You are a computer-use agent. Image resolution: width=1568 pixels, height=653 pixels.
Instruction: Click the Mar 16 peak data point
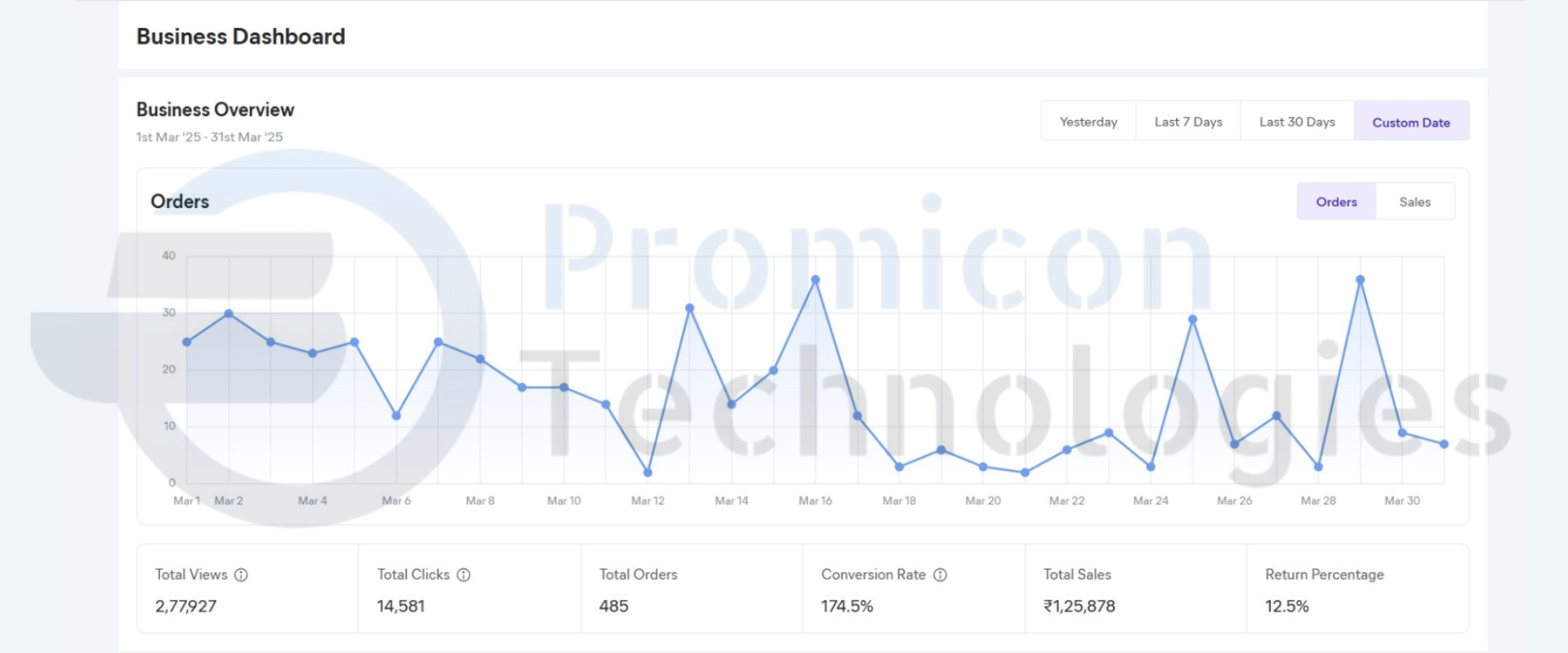tap(815, 280)
